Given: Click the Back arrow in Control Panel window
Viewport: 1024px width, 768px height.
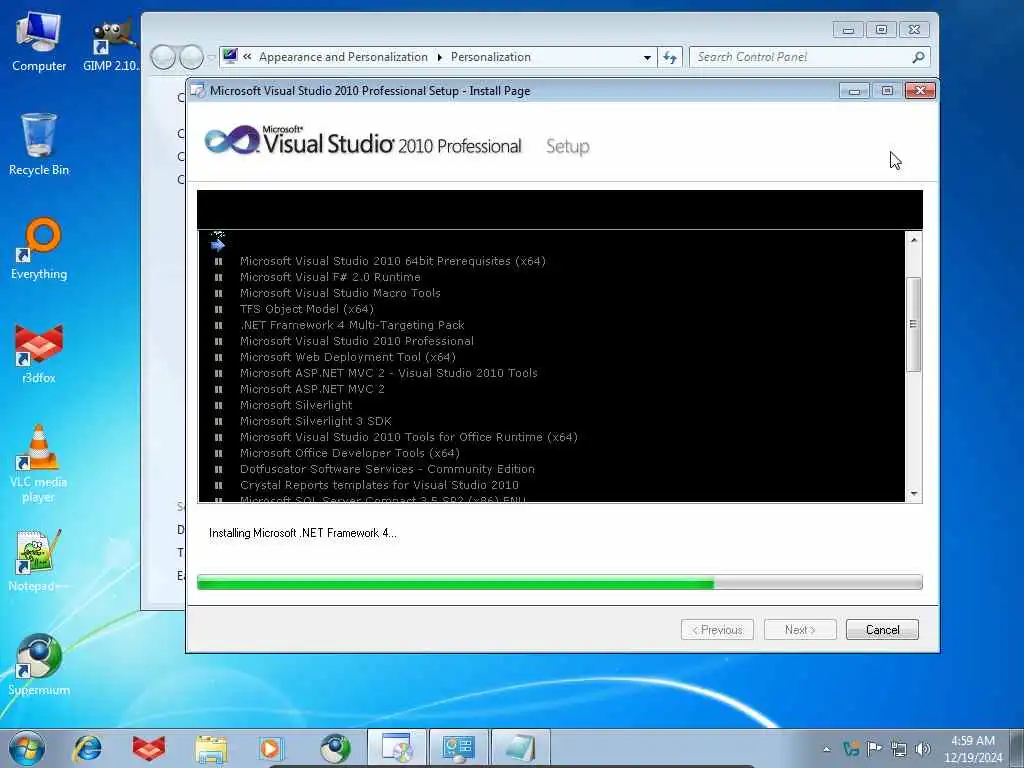Looking at the screenshot, I should coord(163,57).
